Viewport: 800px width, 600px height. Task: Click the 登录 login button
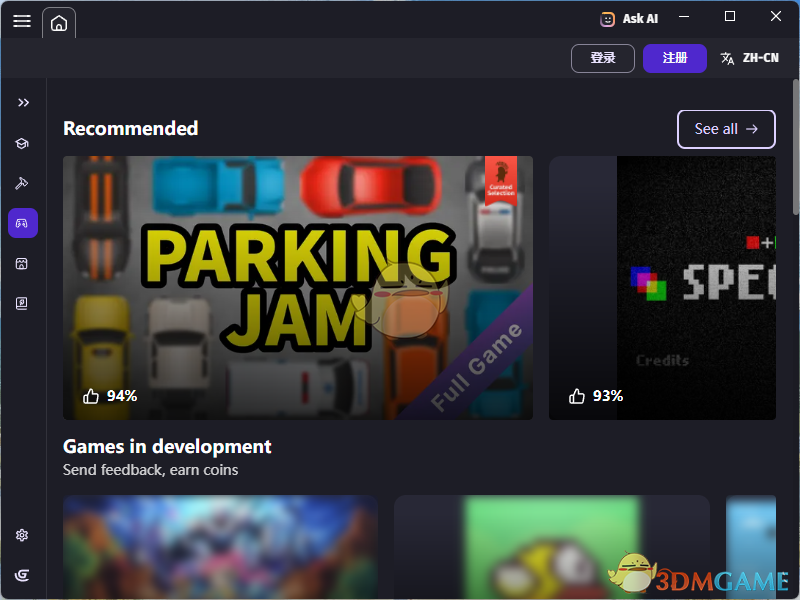coord(603,58)
